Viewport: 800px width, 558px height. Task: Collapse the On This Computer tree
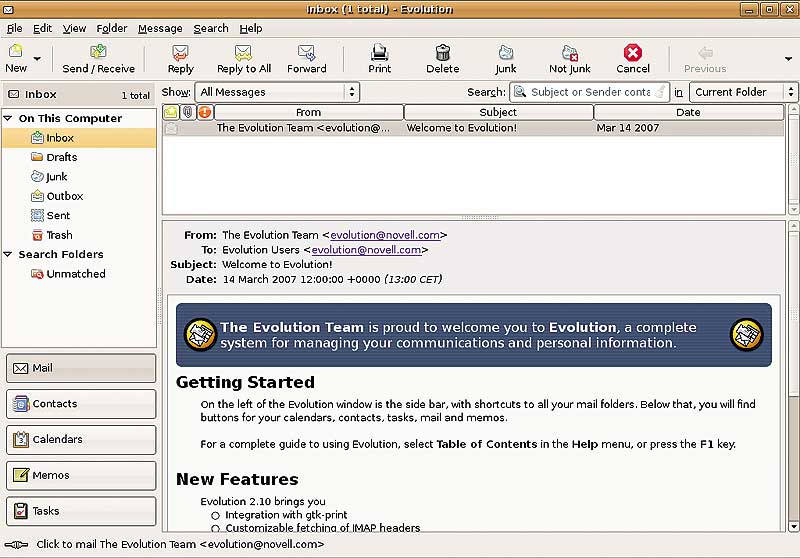point(8,118)
